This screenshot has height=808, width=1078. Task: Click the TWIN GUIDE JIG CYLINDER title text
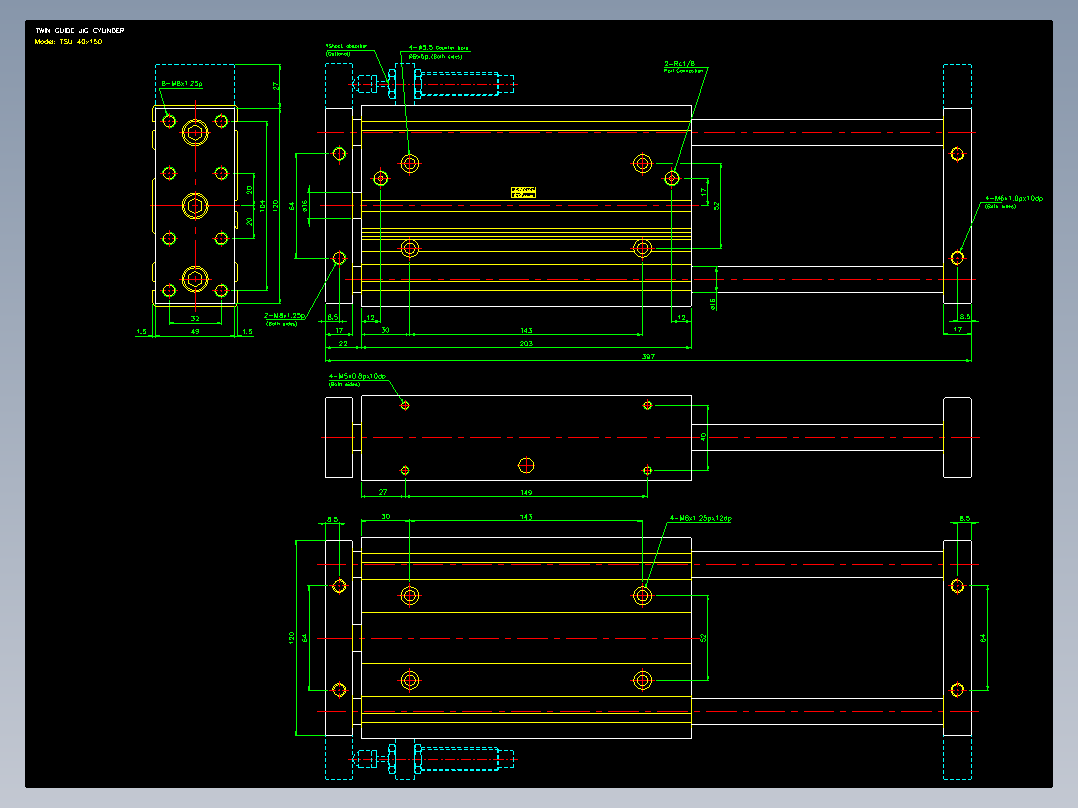[80, 30]
